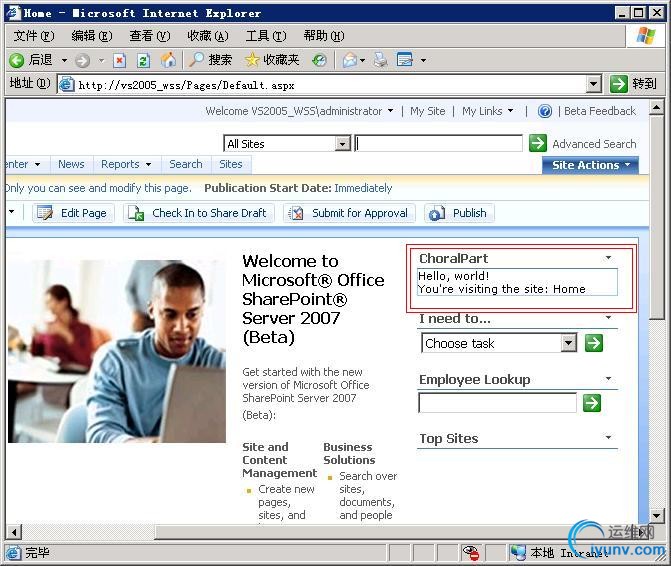Image resolution: width=671 pixels, height=566 pixels.
Task: Open the Beta Feedback link
Action: coord(600,111)
